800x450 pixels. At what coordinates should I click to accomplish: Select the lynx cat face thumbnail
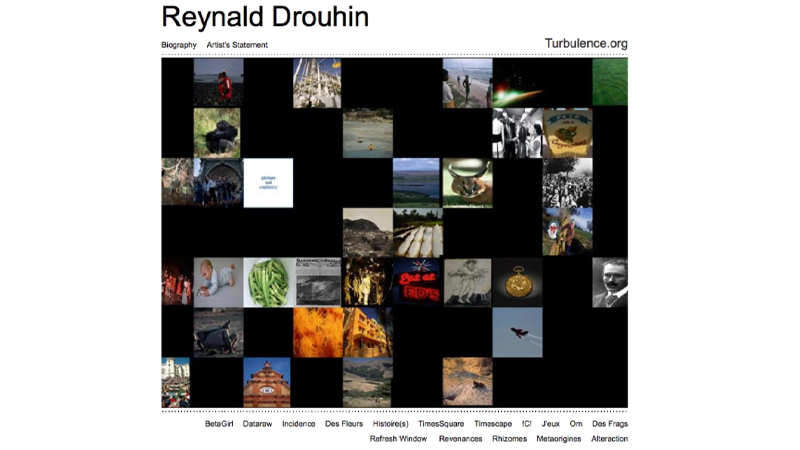467,183
